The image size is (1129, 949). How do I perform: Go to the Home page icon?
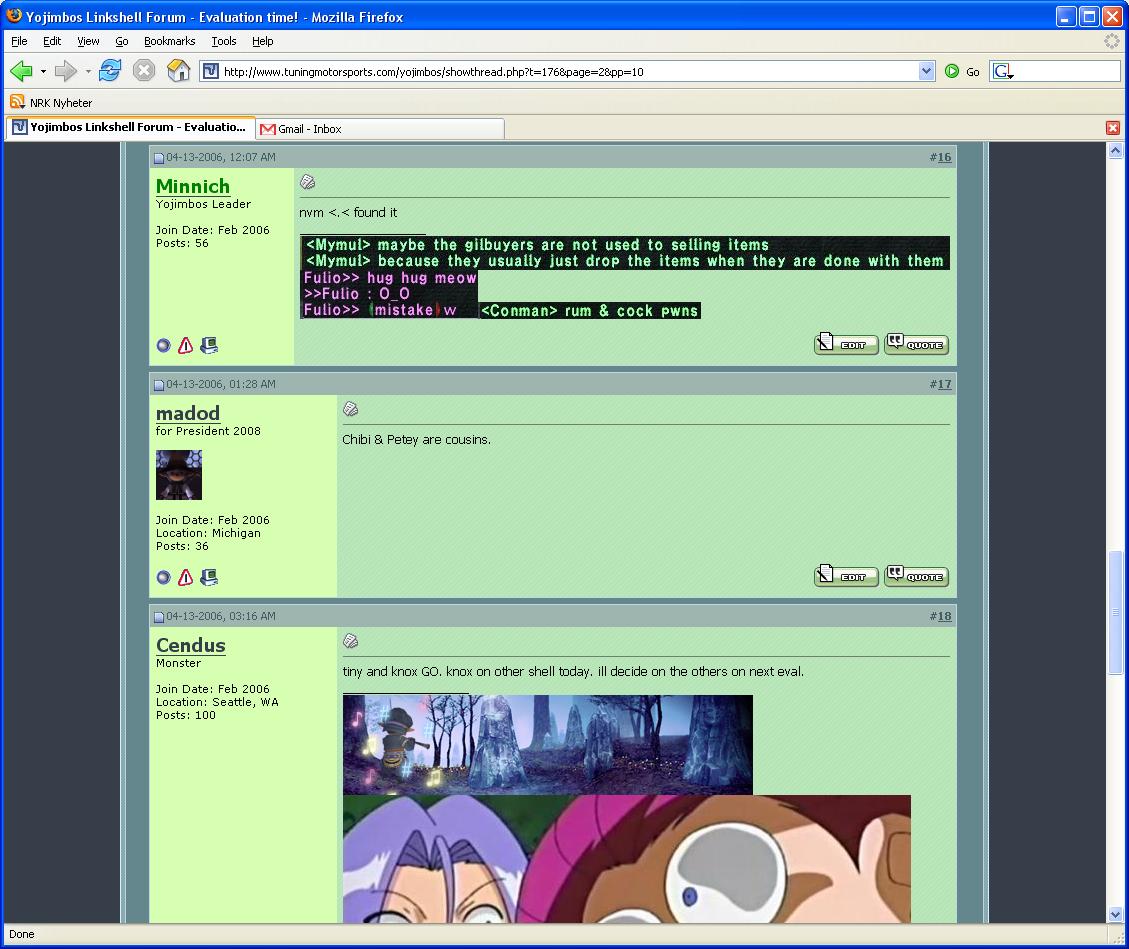point(178,71)
